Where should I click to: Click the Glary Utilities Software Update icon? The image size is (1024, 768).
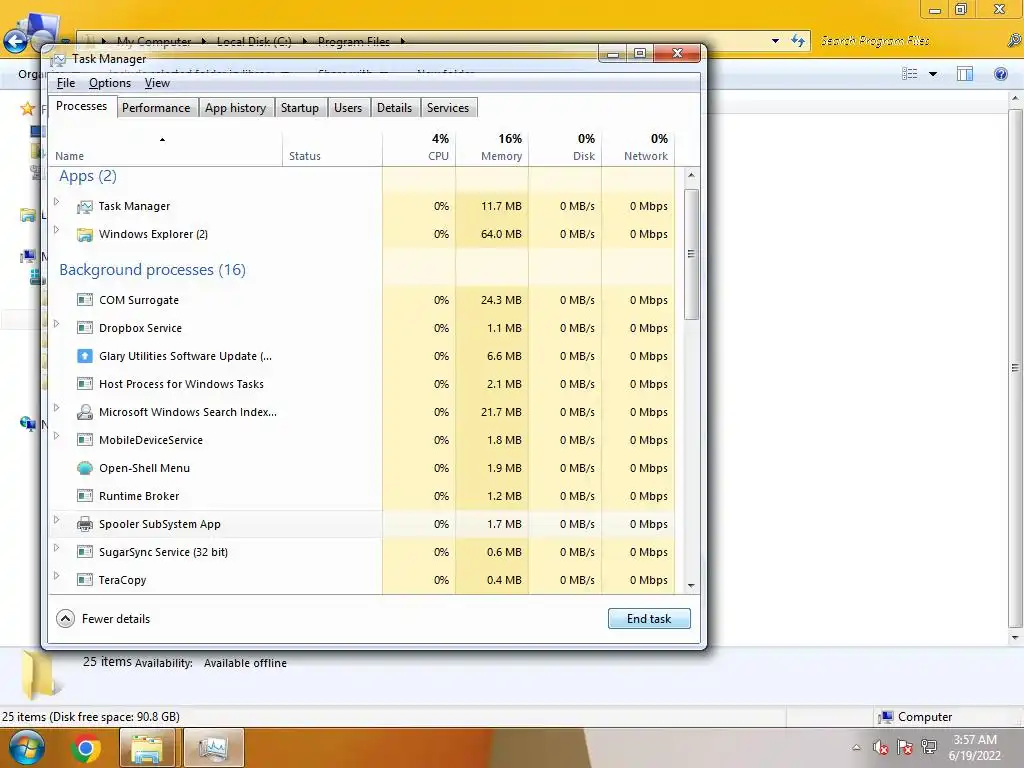click(x=85, y=357)
